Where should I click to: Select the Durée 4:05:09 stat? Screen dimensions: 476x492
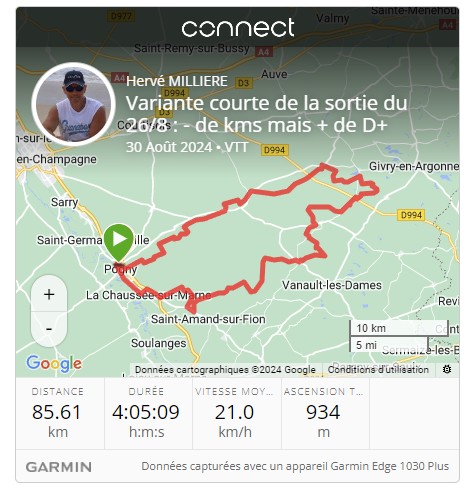[146, 414]
